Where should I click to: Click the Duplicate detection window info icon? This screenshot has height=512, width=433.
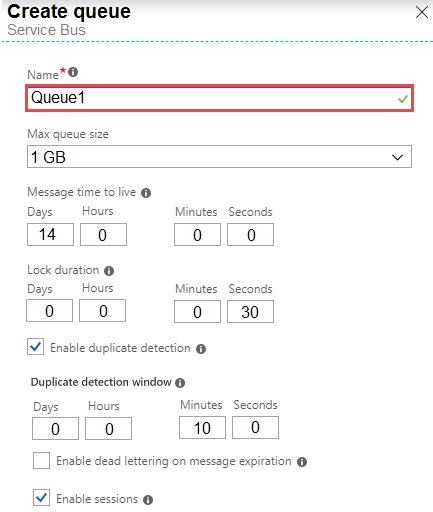click(180, 383)
